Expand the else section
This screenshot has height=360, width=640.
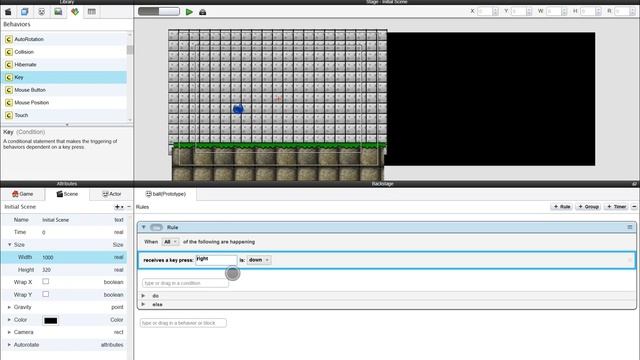(143, 304)
